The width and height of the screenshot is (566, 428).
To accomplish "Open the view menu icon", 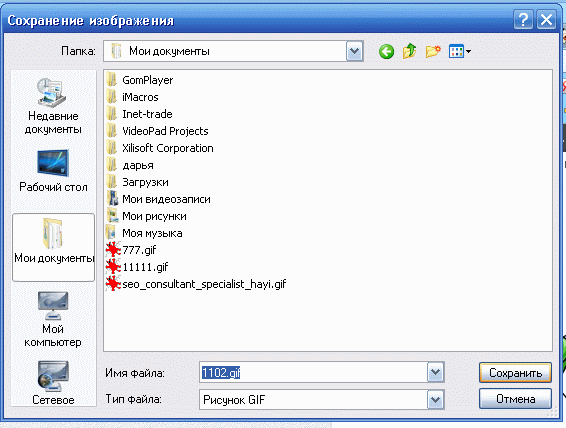I will [460, 51].
